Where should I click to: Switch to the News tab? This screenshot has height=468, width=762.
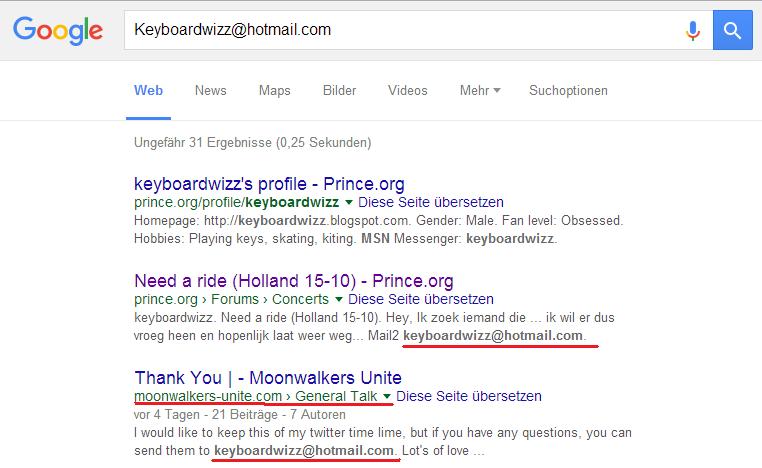(x=210, y=90)
